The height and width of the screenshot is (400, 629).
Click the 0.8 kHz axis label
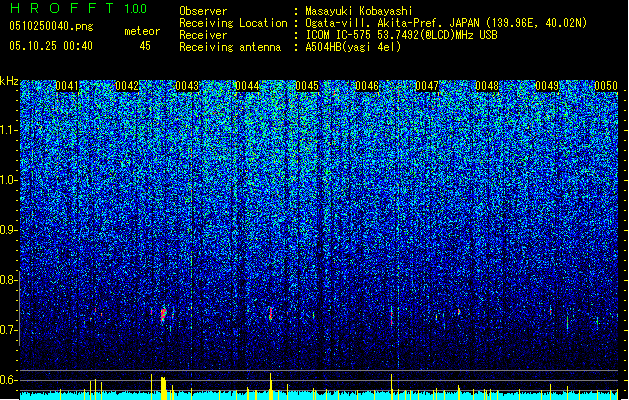(8, 280)
